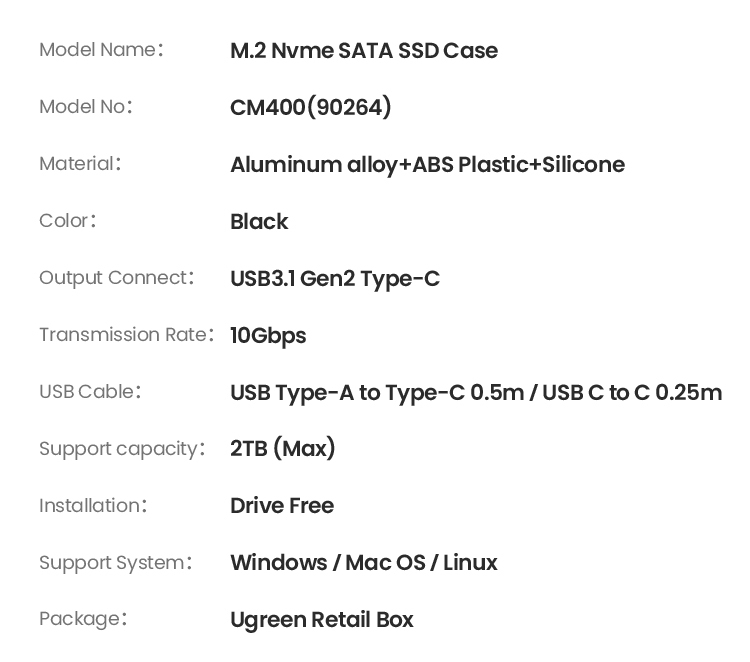The image size is (750, 662).
Task: Click the "Ugreen Retail Box" package value
Action: point(322,620)
